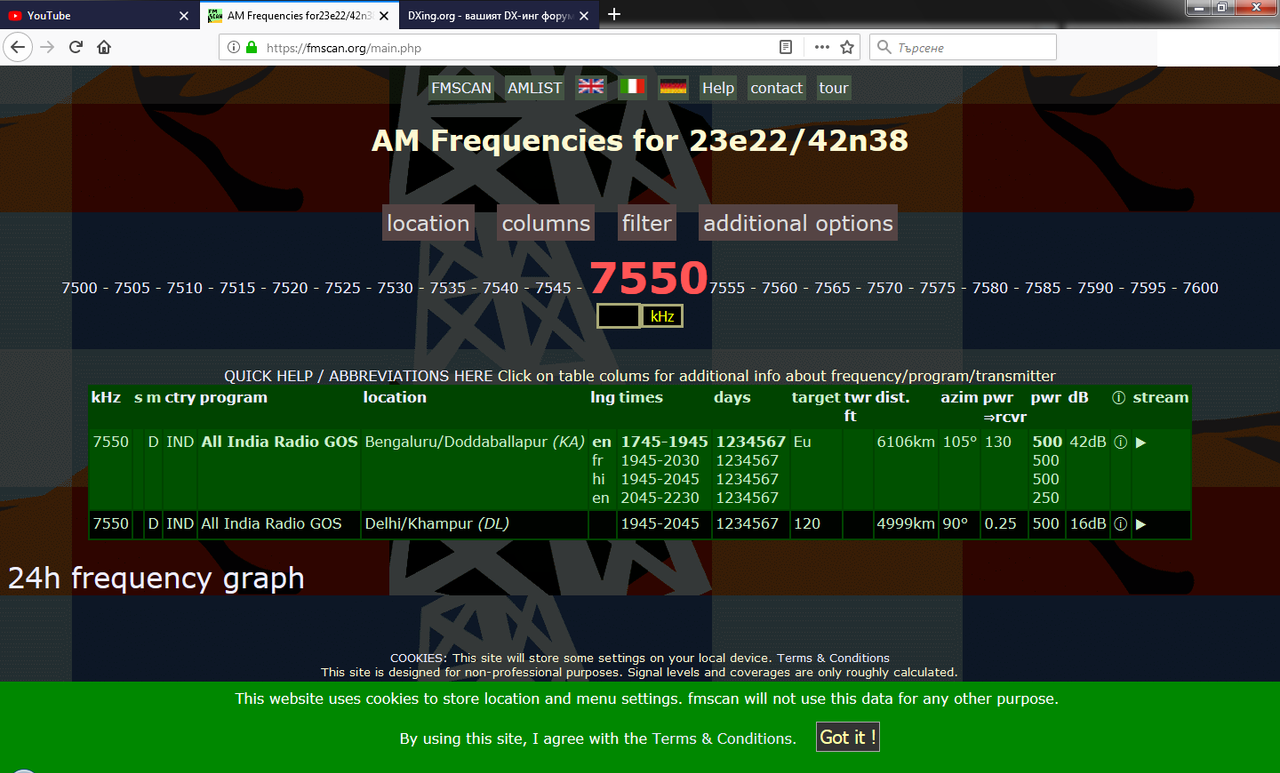Reload the page with refresh icon
Image resolution: width=1280 pixels, height=773 pixels.
tap(76, 47)
